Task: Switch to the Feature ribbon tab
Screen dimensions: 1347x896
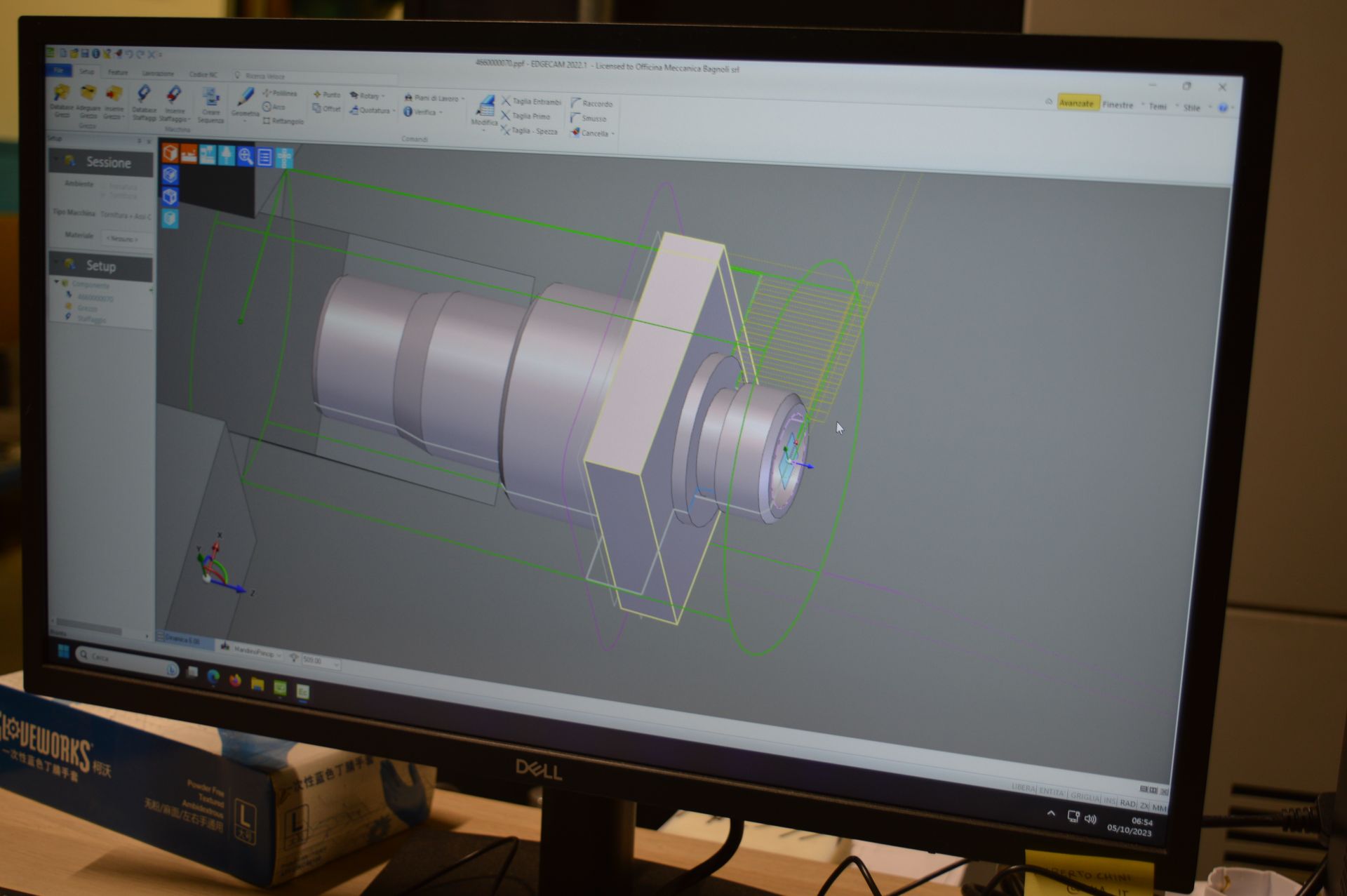Action: (118, 72)
